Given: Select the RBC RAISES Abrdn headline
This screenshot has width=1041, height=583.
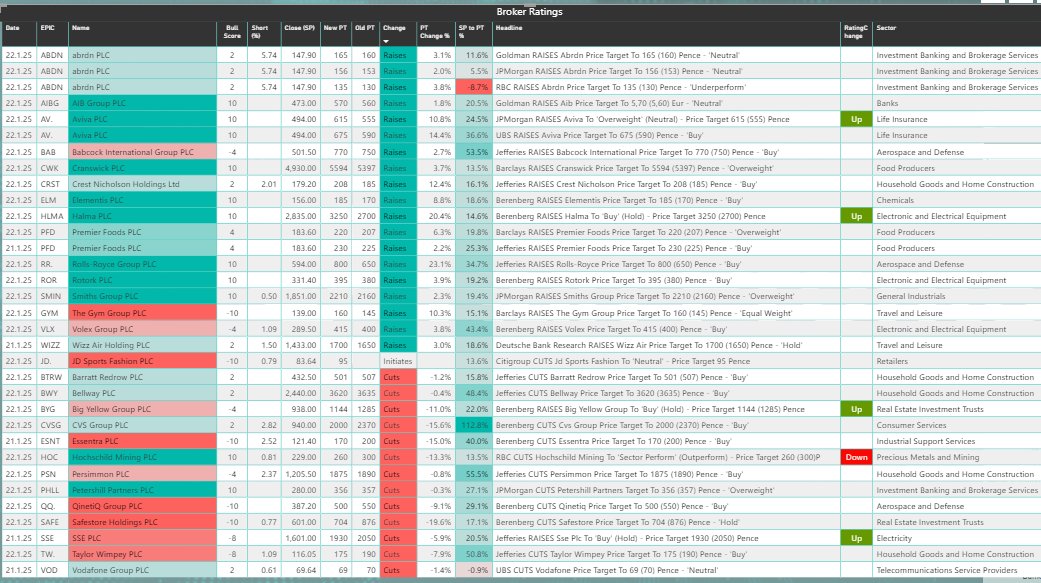Looking at the screenshot, I should pos(620,87).
